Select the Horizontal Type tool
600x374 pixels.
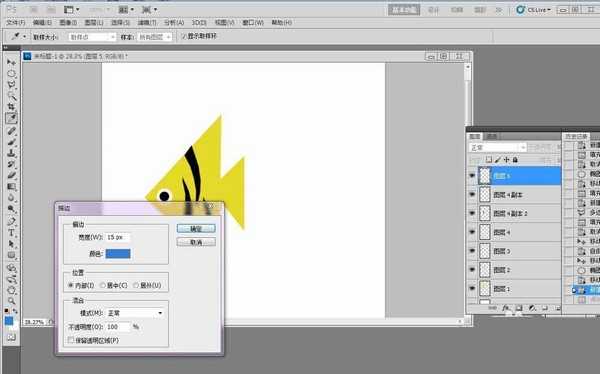tap(11, 232)
